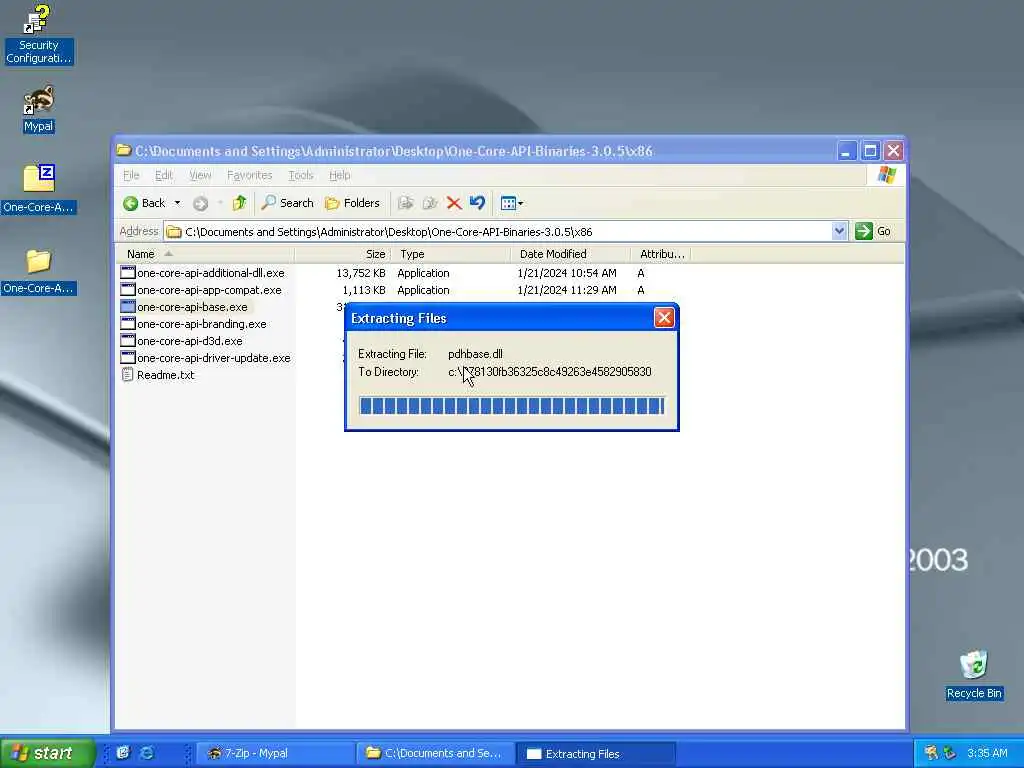1024x768 pixels.
Task: Sort by Type column header
Action: pyautogui.click(x=451, y=254)
